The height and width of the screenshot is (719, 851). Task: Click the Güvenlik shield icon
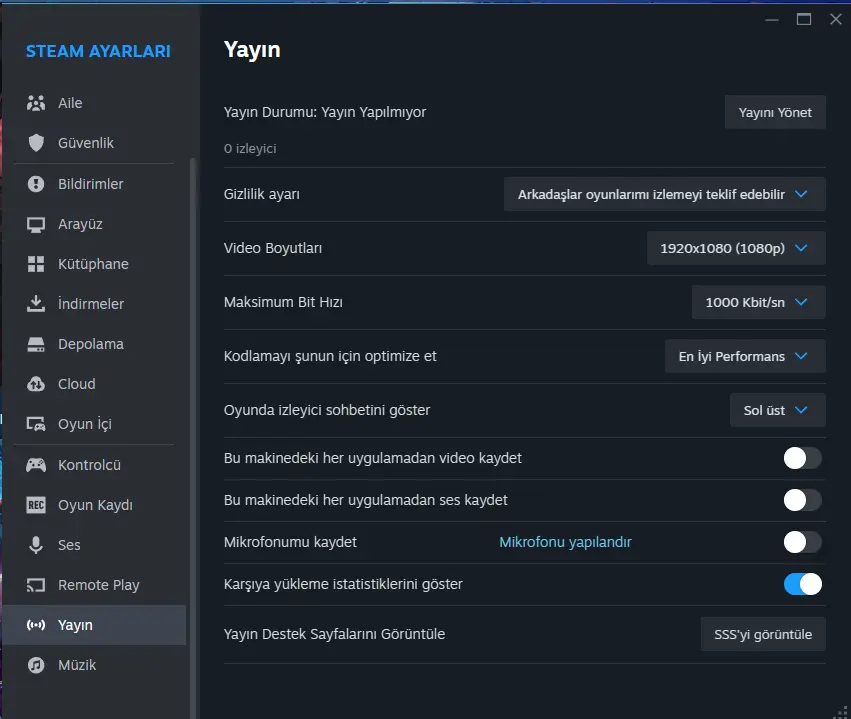click(x=36, y=143)
